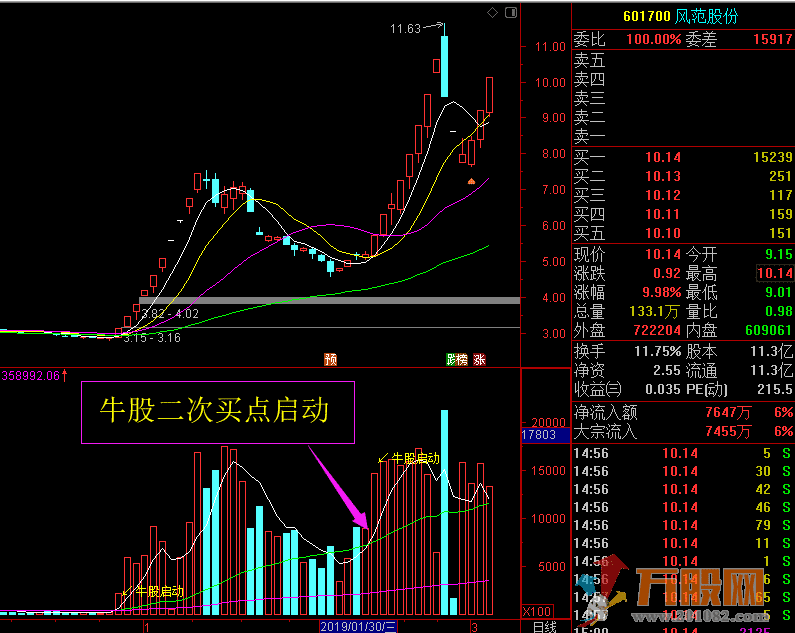The width and height of the screenshot is (795, 633).
Task: Select the 买一 row at 10.14
Action: 682,157
